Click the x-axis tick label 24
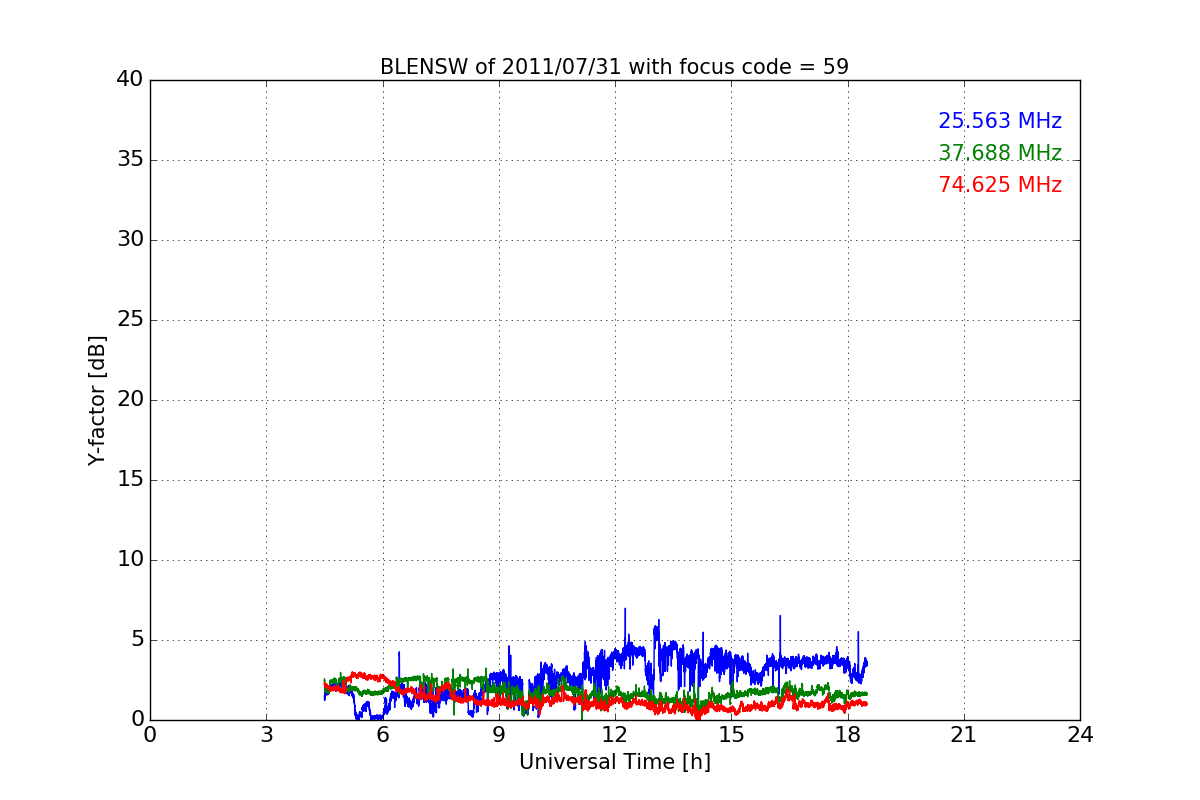The height and width of the screenshot is (800, 1200). point(1080,735)
